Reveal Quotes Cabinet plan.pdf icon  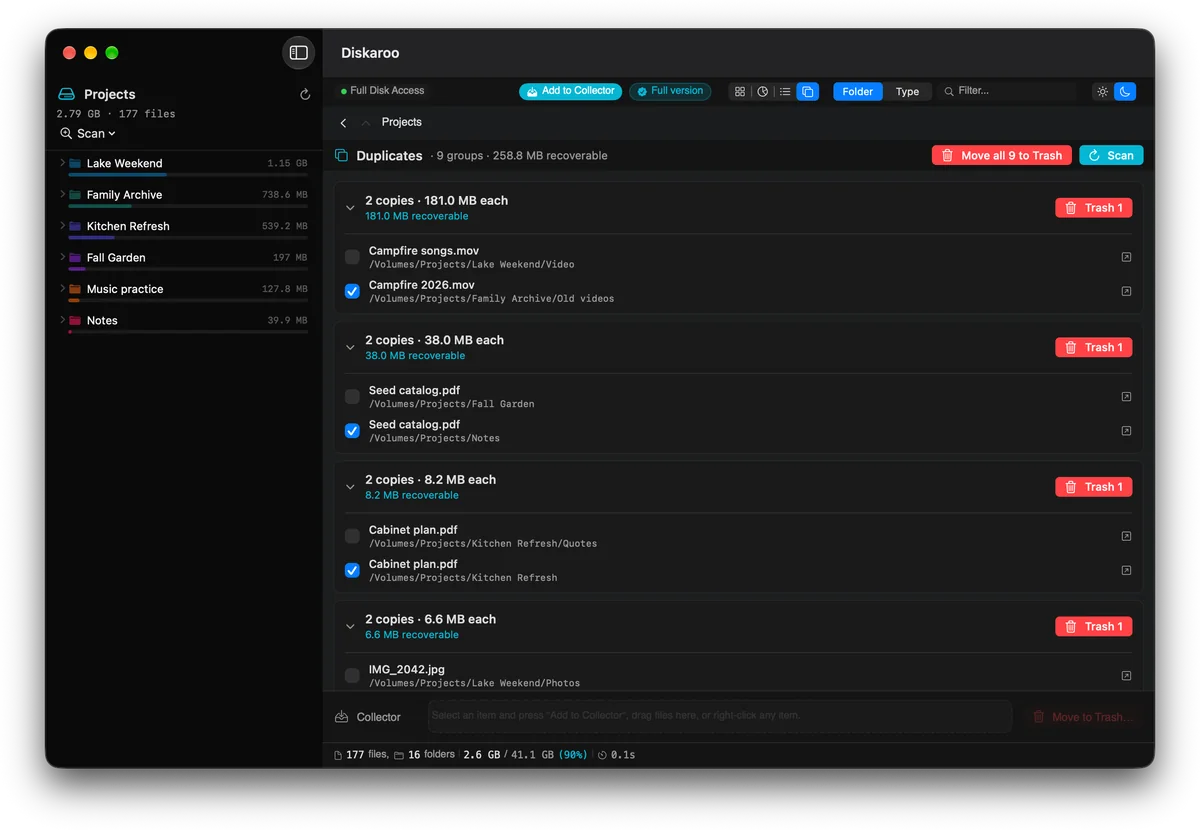click(x=1126, y=536)
